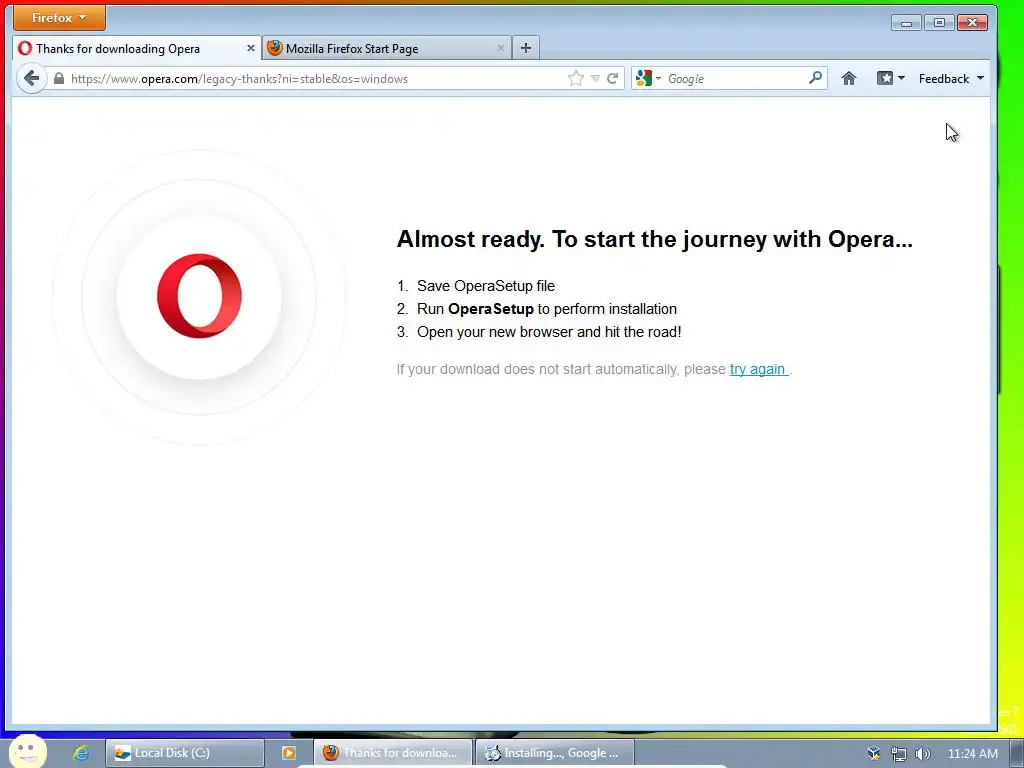The height and width of the screenshot is (768, 1024).
Task: Minimize the Firefox window
Action: [906, 23]
